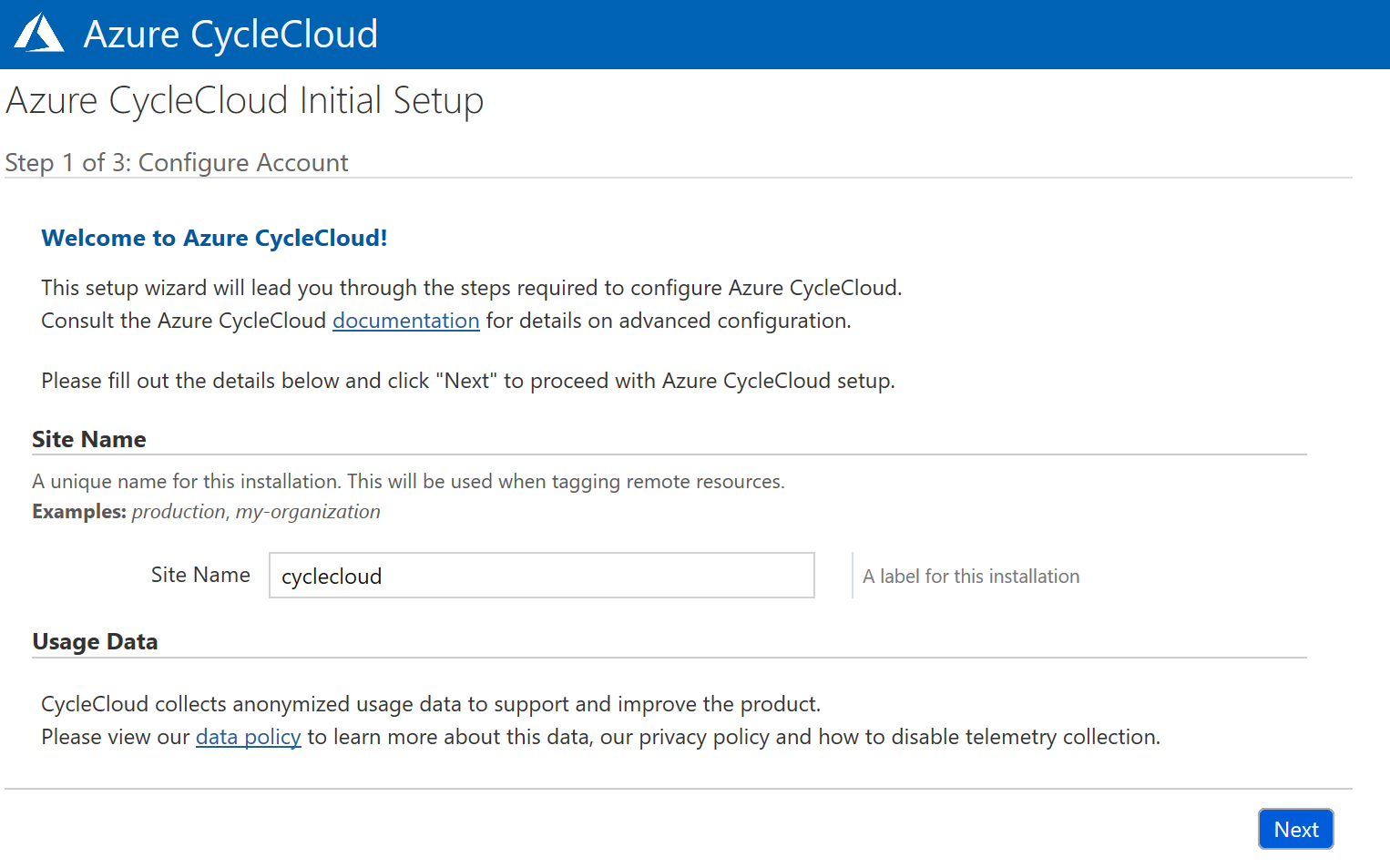1390x868 pixels.
Task: Click the "Welcome to Azure CycleCloud!" heading
Action: tap(213, 238)
